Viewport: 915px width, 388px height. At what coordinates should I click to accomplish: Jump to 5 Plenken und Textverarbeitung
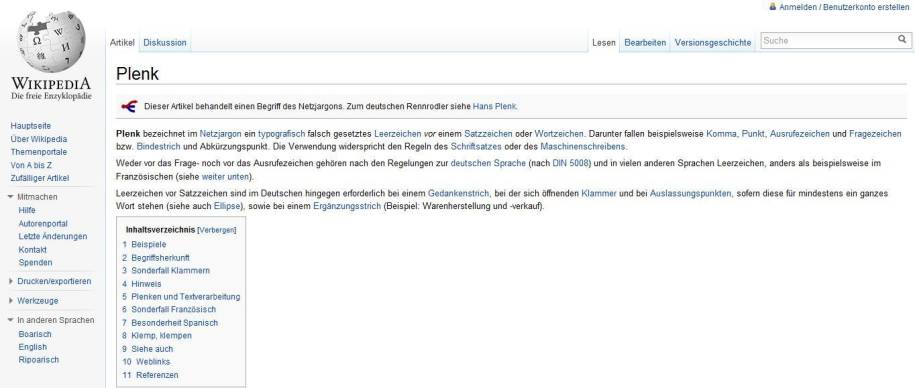click(181, 296)
